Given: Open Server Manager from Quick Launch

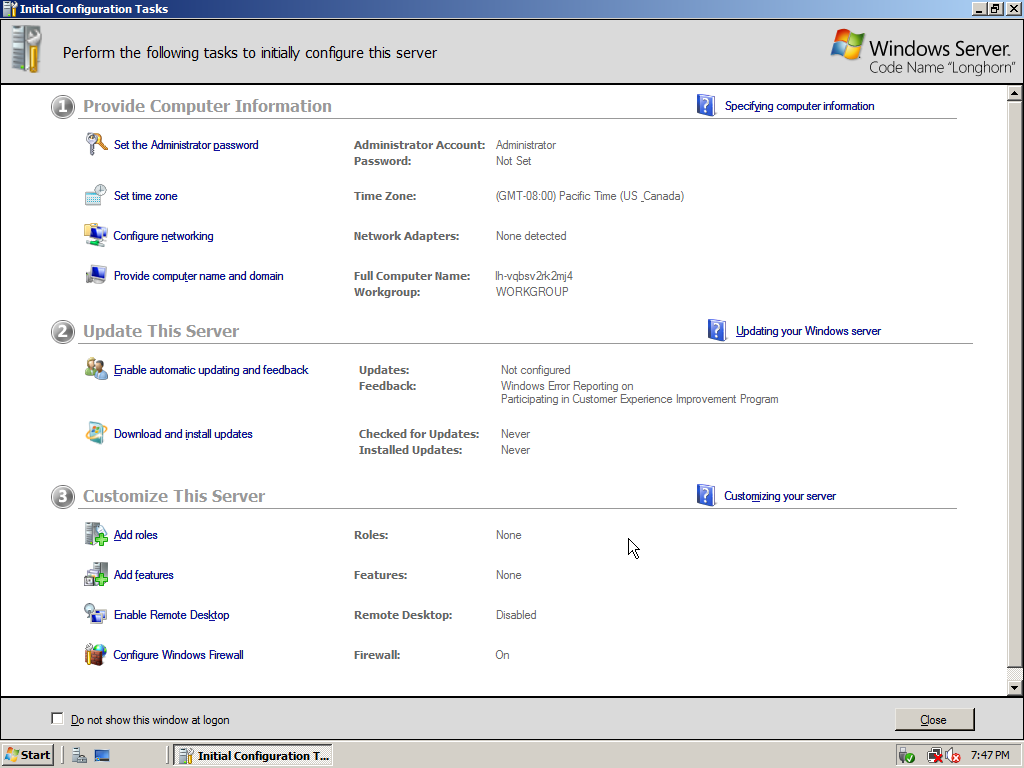Looking at the screenshot, I should 79,756.
